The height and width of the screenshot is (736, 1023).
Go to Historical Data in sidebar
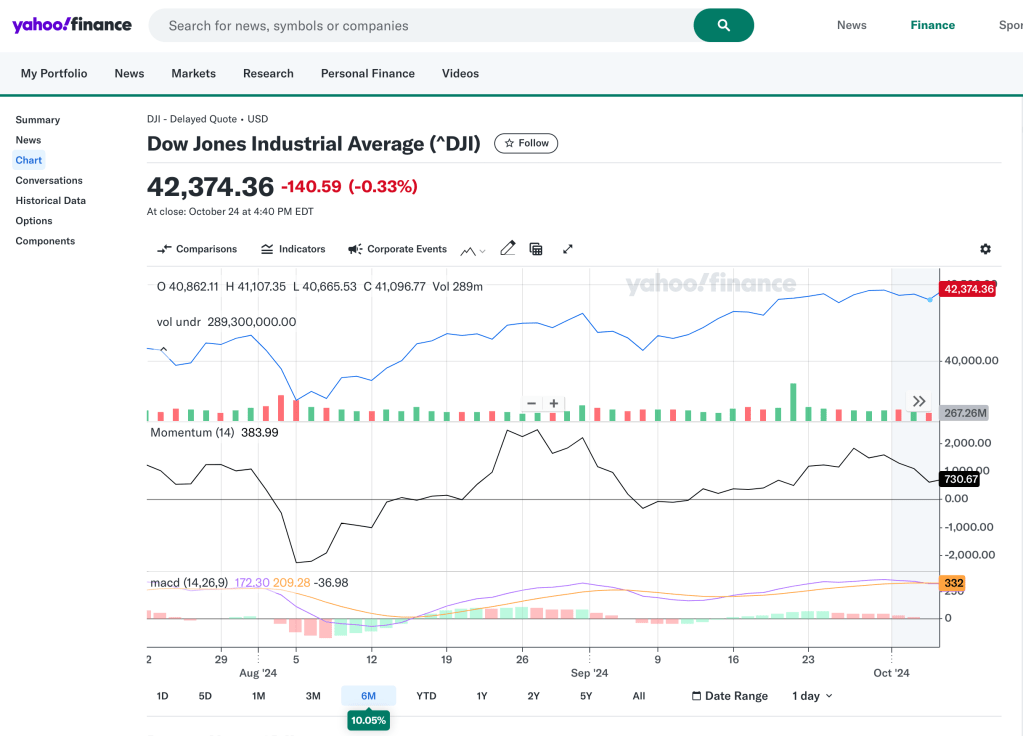click(50, 200)
